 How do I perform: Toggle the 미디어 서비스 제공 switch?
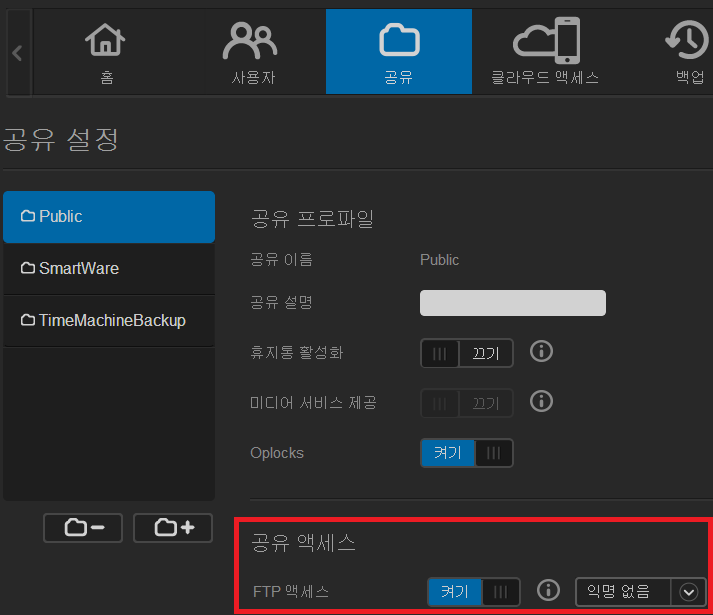(x=466, y=403)
